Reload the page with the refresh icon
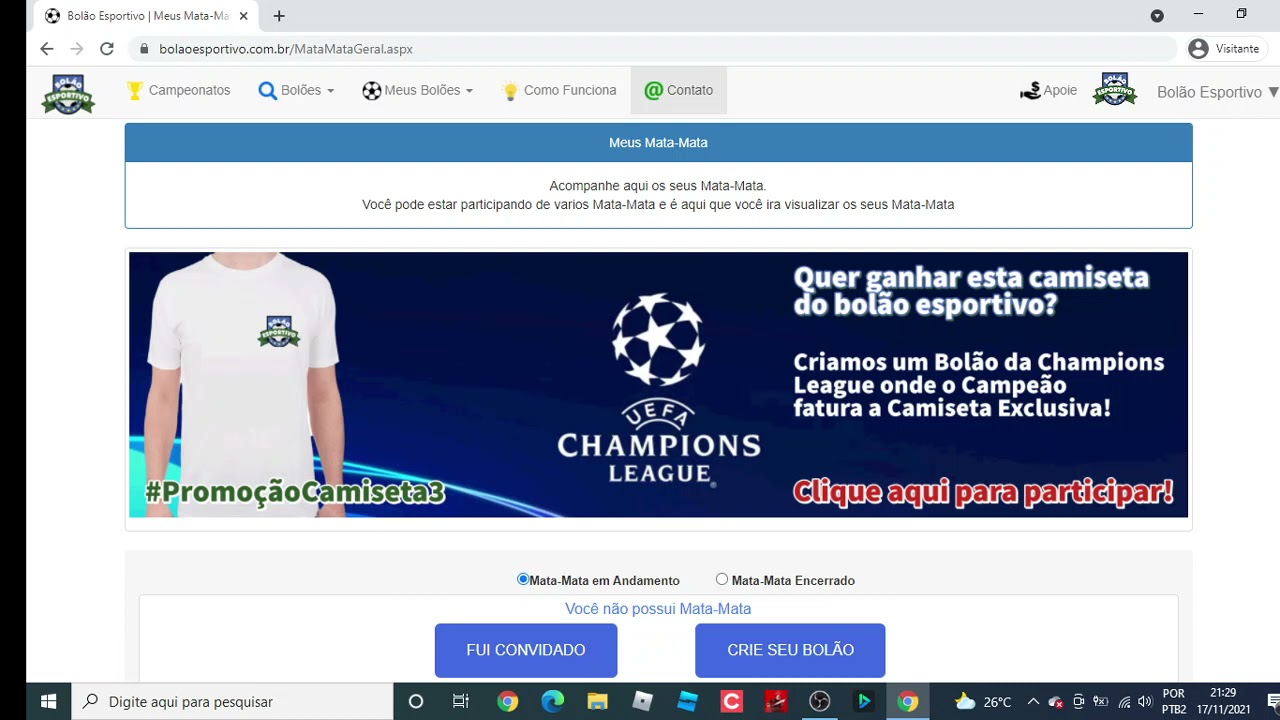Screen dimensions: 1280x720 pyautogui.click(x=107, y=48)
